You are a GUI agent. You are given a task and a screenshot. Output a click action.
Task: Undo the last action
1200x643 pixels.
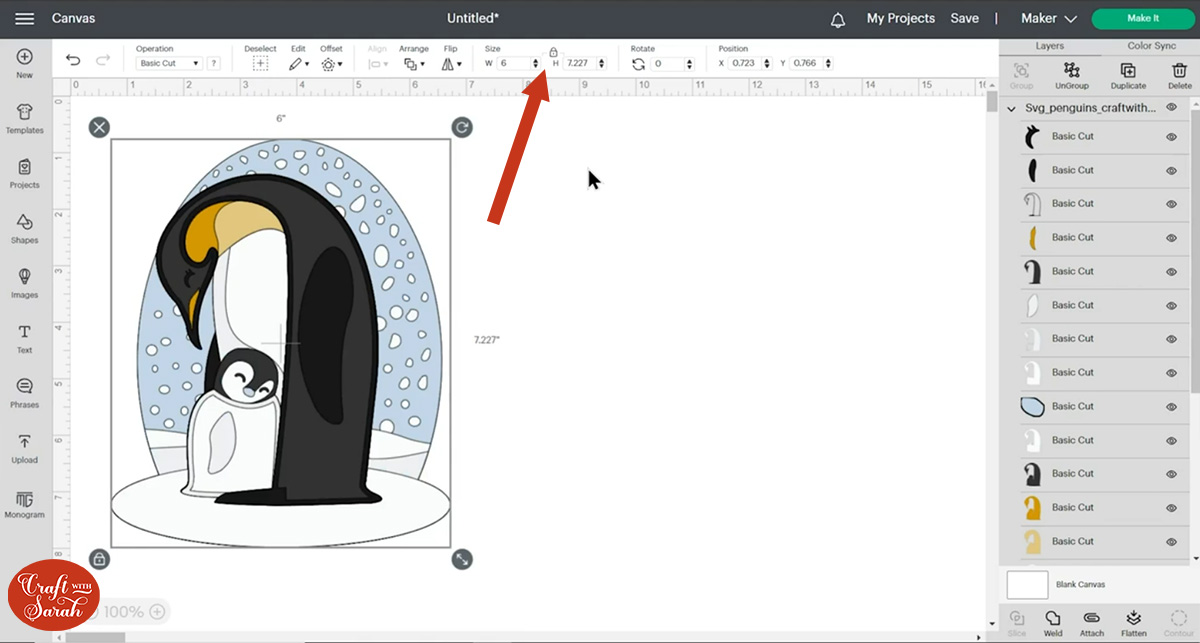(73, 60)
